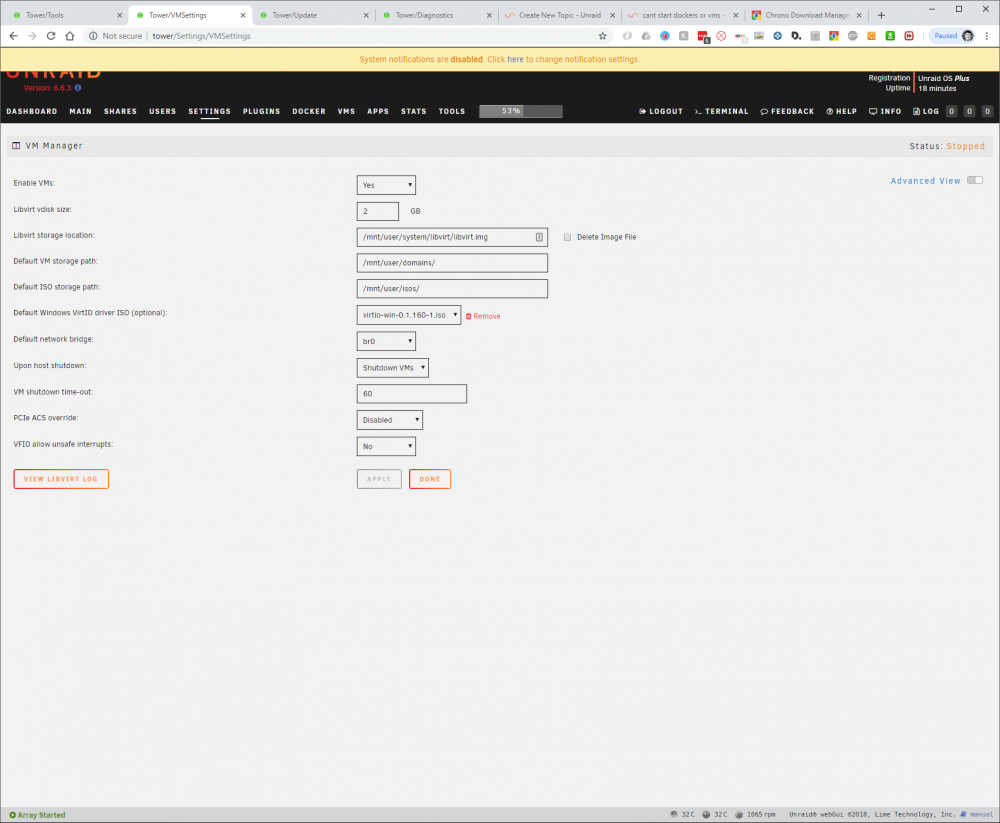Click the site info icon before 'Not secure'
Viewport: 1000px width, 823px height.
pyautogui.click(x=93, y=36)
